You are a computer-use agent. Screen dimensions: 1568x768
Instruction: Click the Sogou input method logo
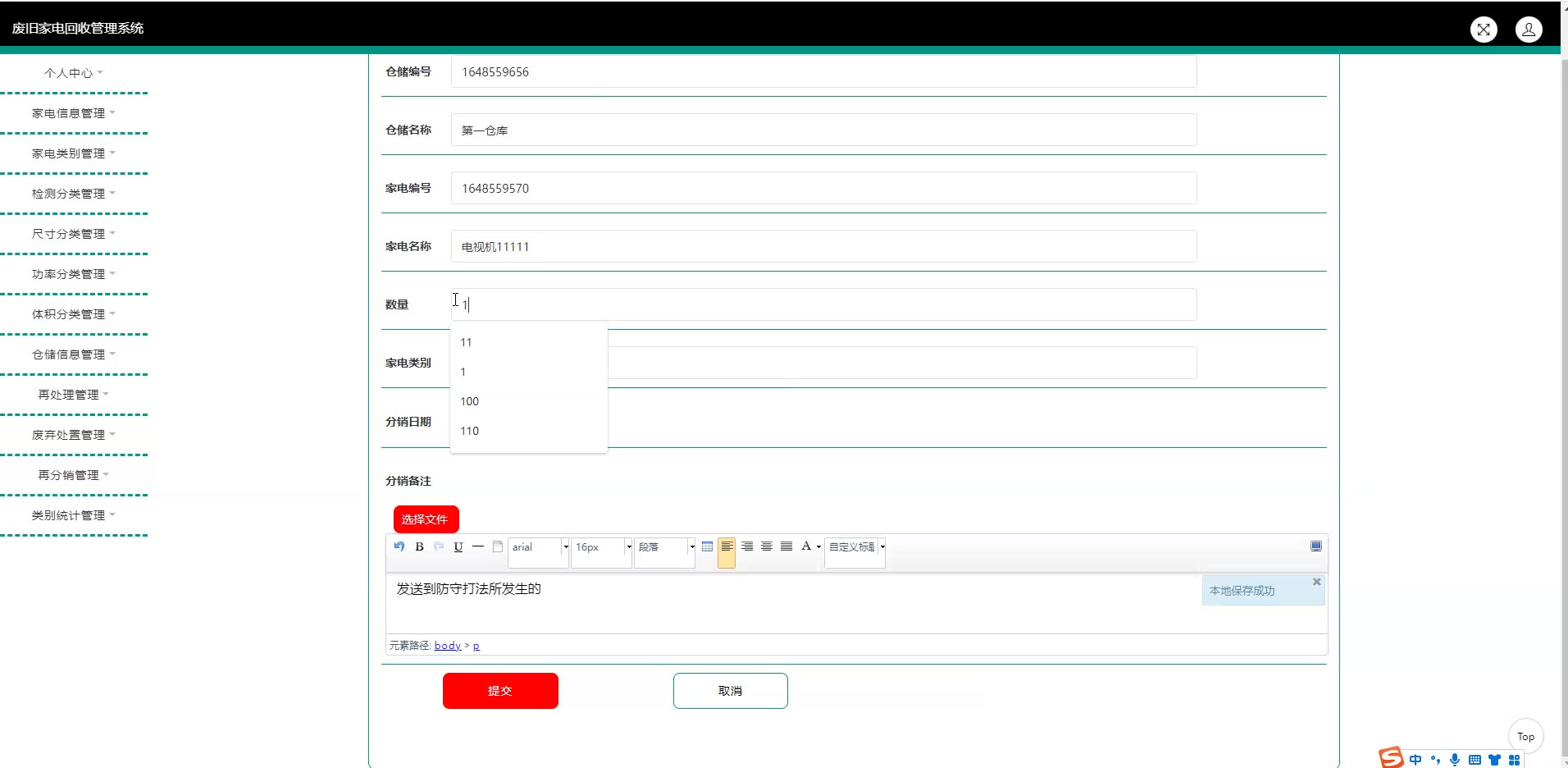tap(1391, 757)
